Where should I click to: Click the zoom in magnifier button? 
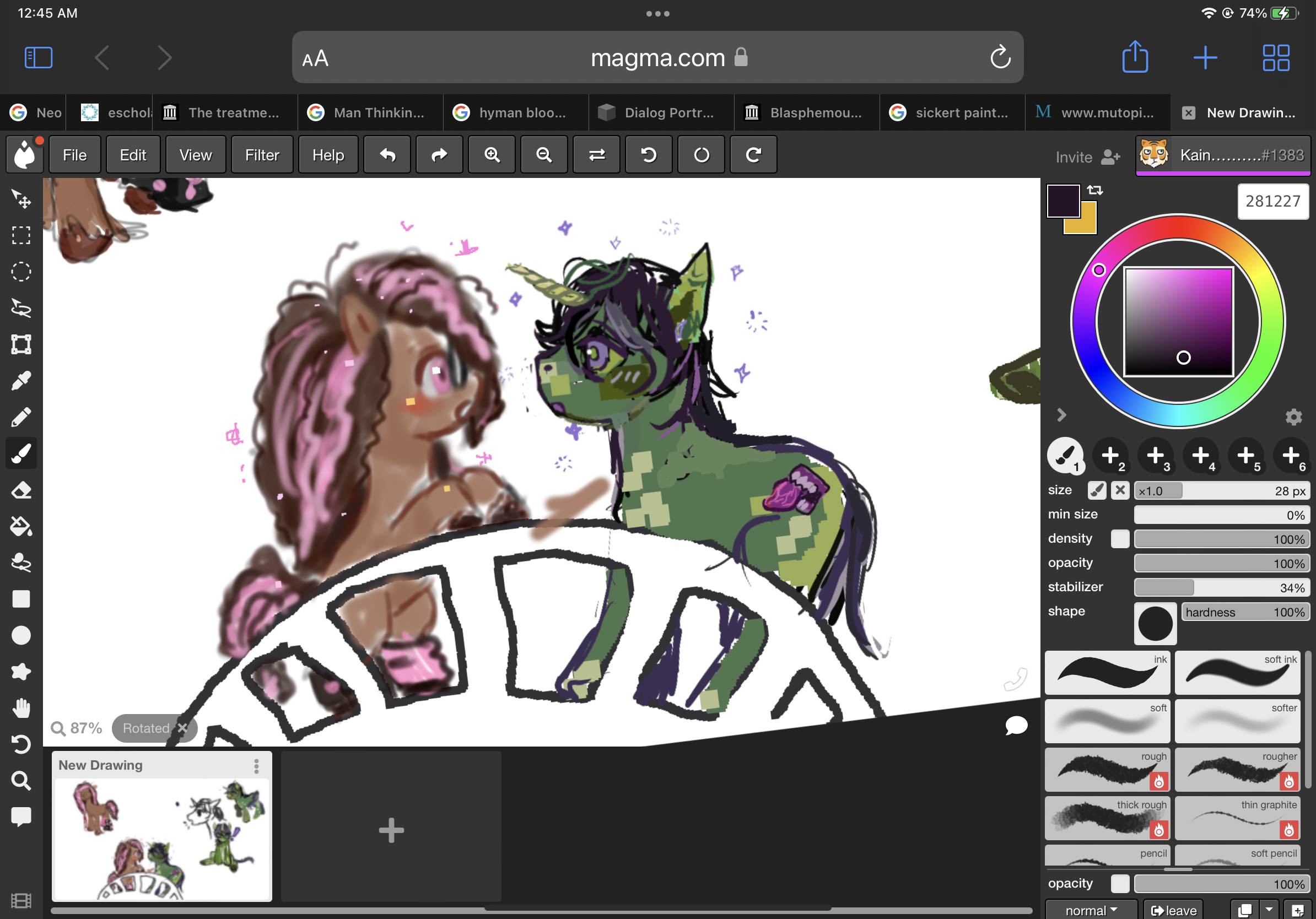tap(492, 155)
